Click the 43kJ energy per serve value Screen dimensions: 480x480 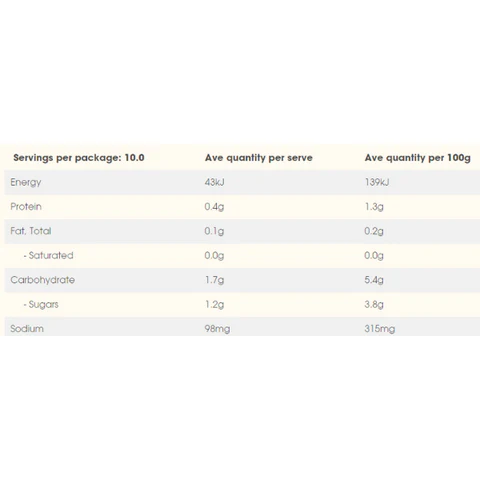[x=214, y=182]
